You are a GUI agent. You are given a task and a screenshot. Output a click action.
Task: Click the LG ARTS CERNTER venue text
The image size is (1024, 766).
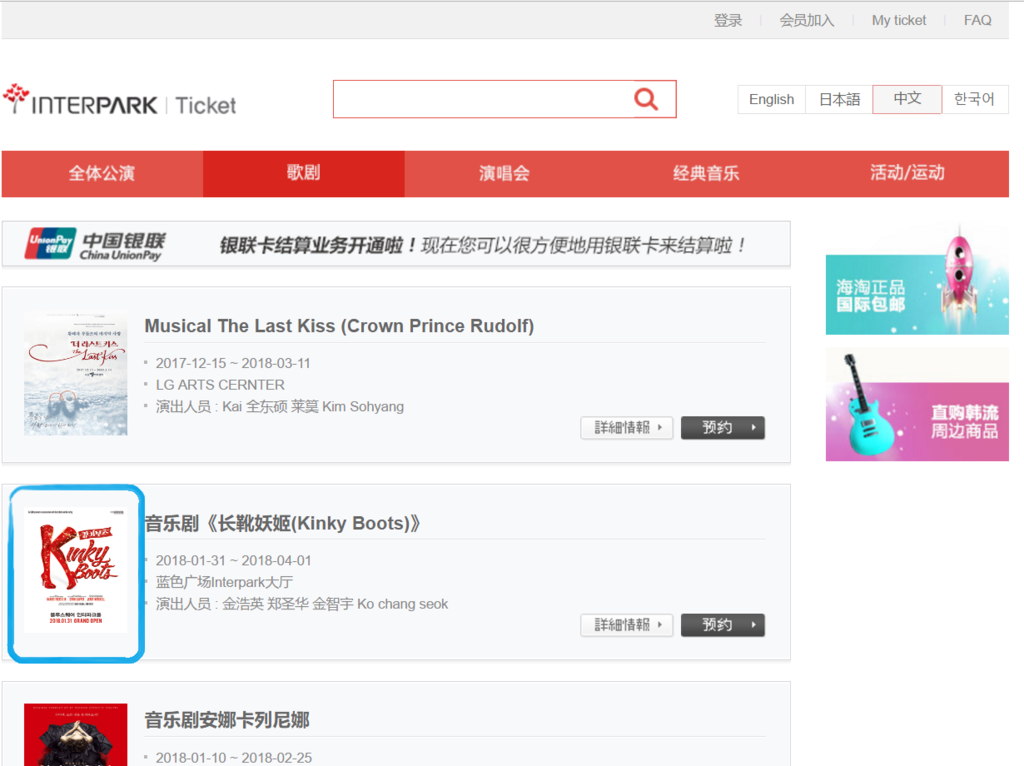[220, 385]
